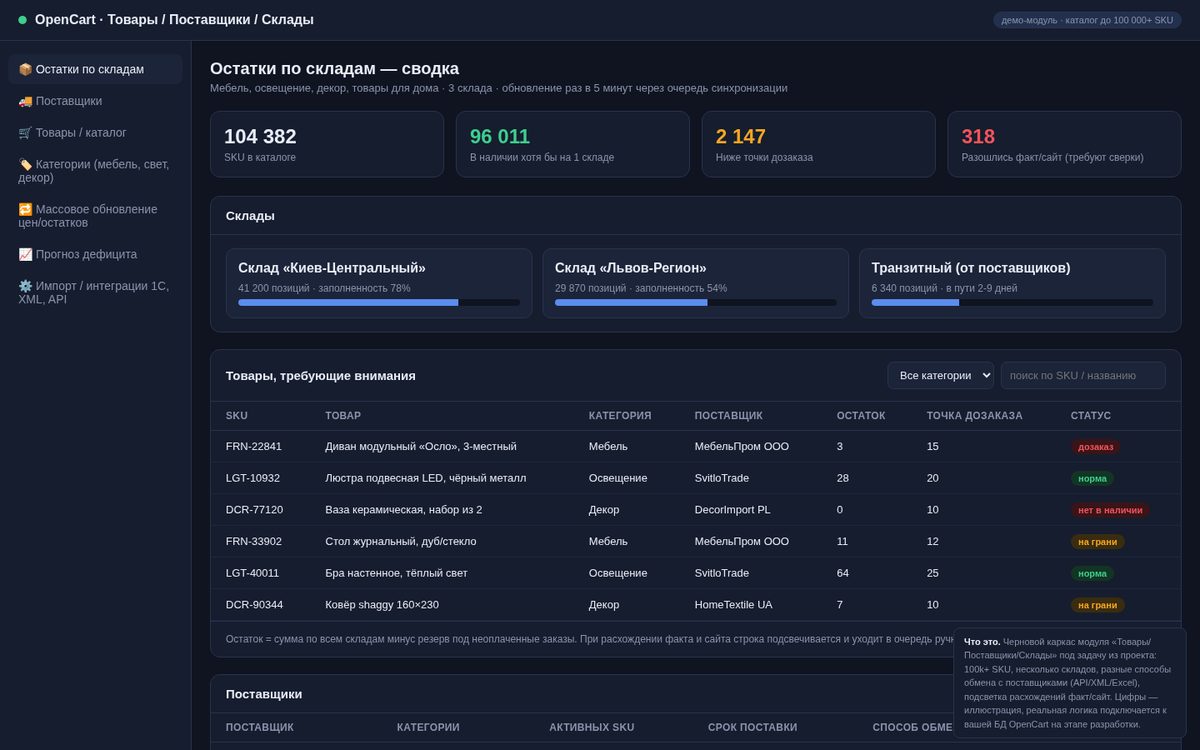Screen dimensions: 1200x750
Task: Click норма badge for LGT-10932
Action: [x=1092, y=479]
